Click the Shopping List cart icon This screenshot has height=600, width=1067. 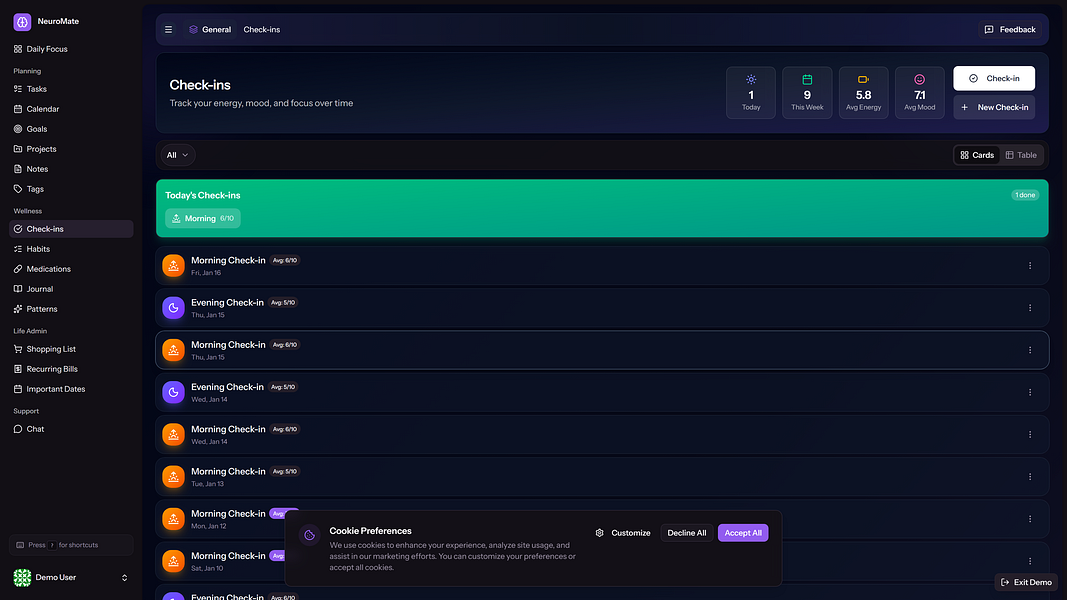[x=18, y=349]
